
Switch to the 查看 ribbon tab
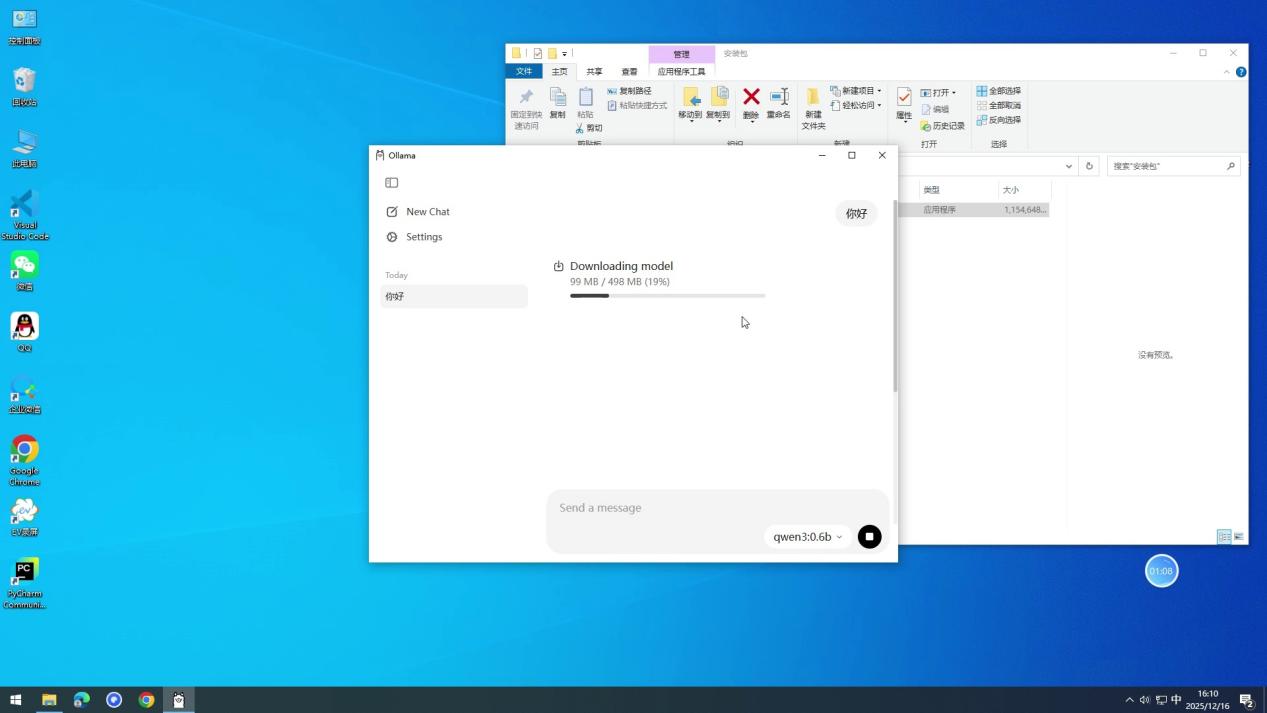point(629,72)
